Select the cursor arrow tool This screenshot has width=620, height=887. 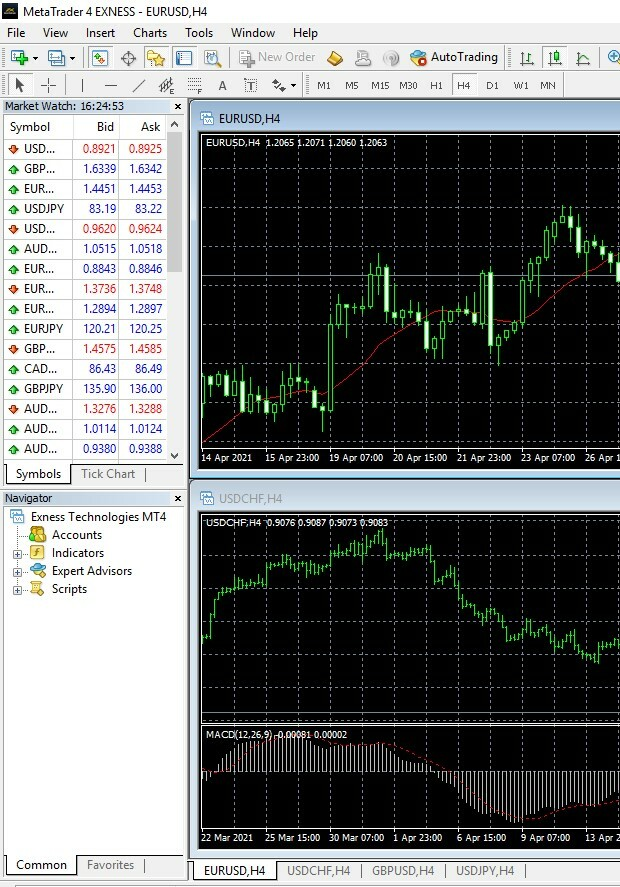click(20, 85)
